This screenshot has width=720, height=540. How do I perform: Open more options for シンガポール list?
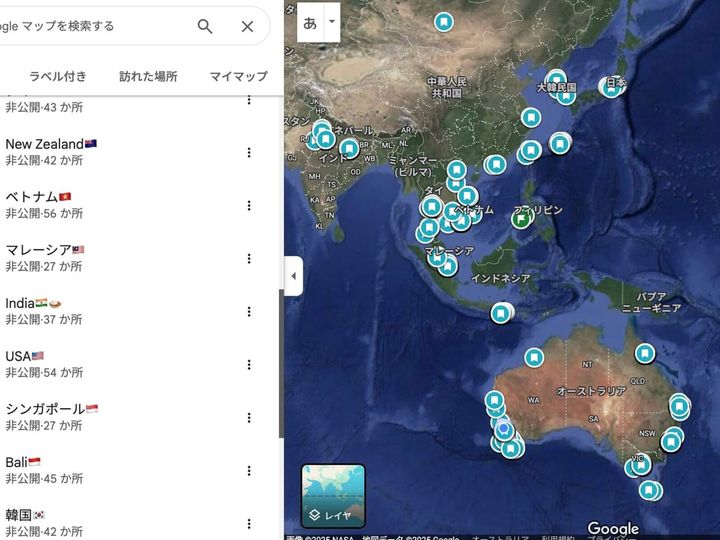pyautogui.click(x=249, y=417)
